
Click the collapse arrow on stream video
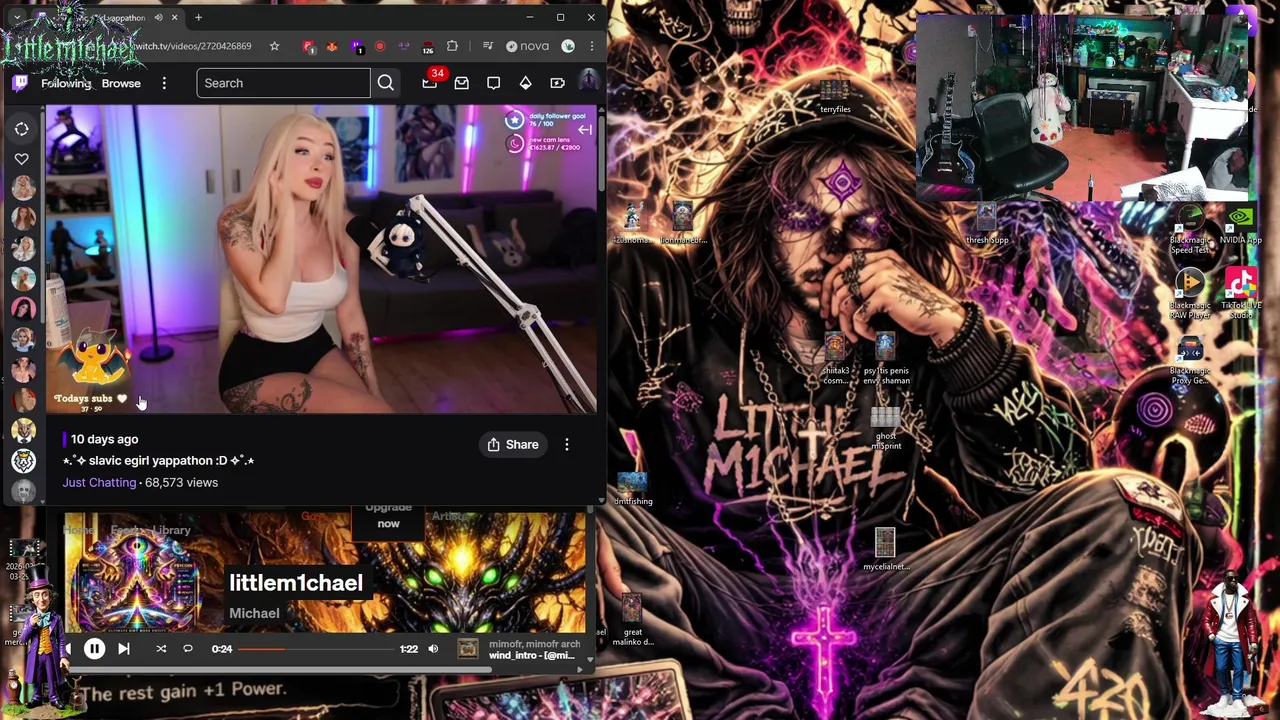click(585, 130)
